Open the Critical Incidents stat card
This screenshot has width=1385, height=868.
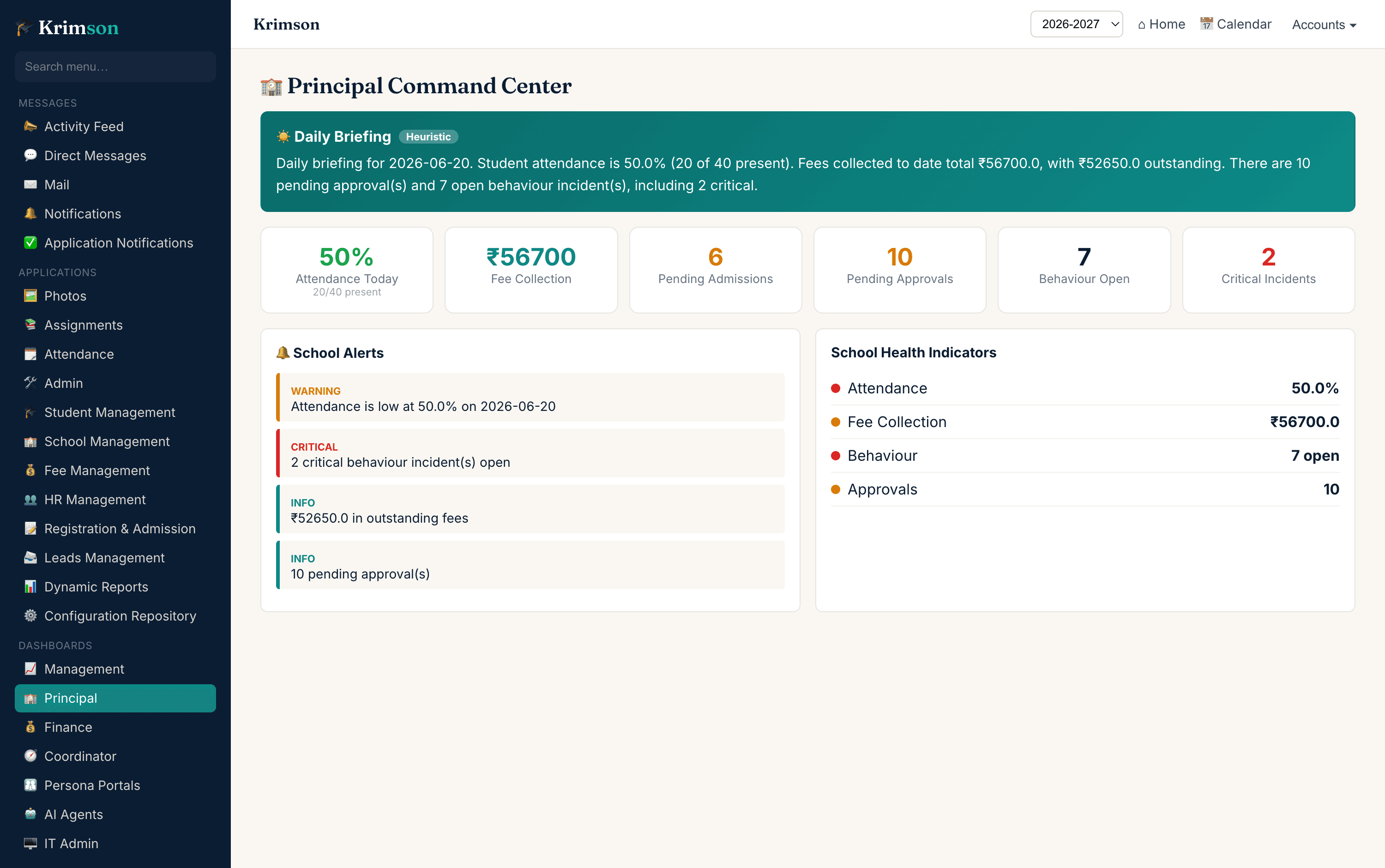pyautogui.click(x=1269, y=270)
